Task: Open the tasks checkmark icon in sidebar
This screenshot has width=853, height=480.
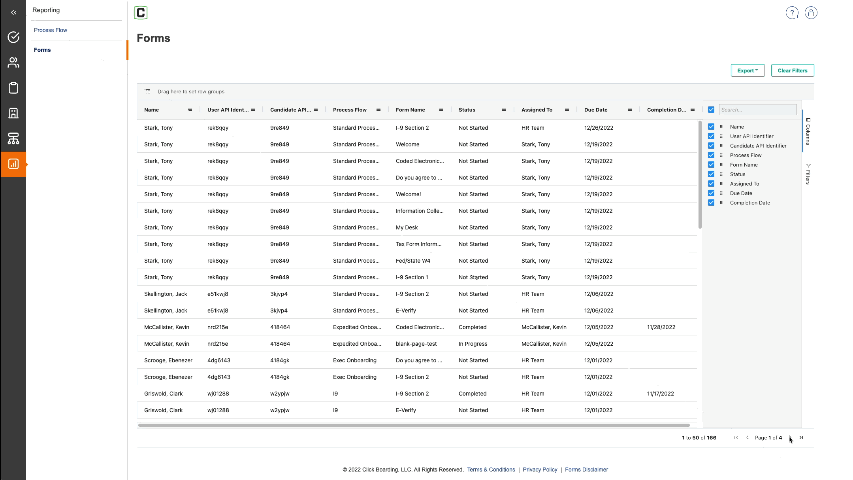Action: point(13,38)
